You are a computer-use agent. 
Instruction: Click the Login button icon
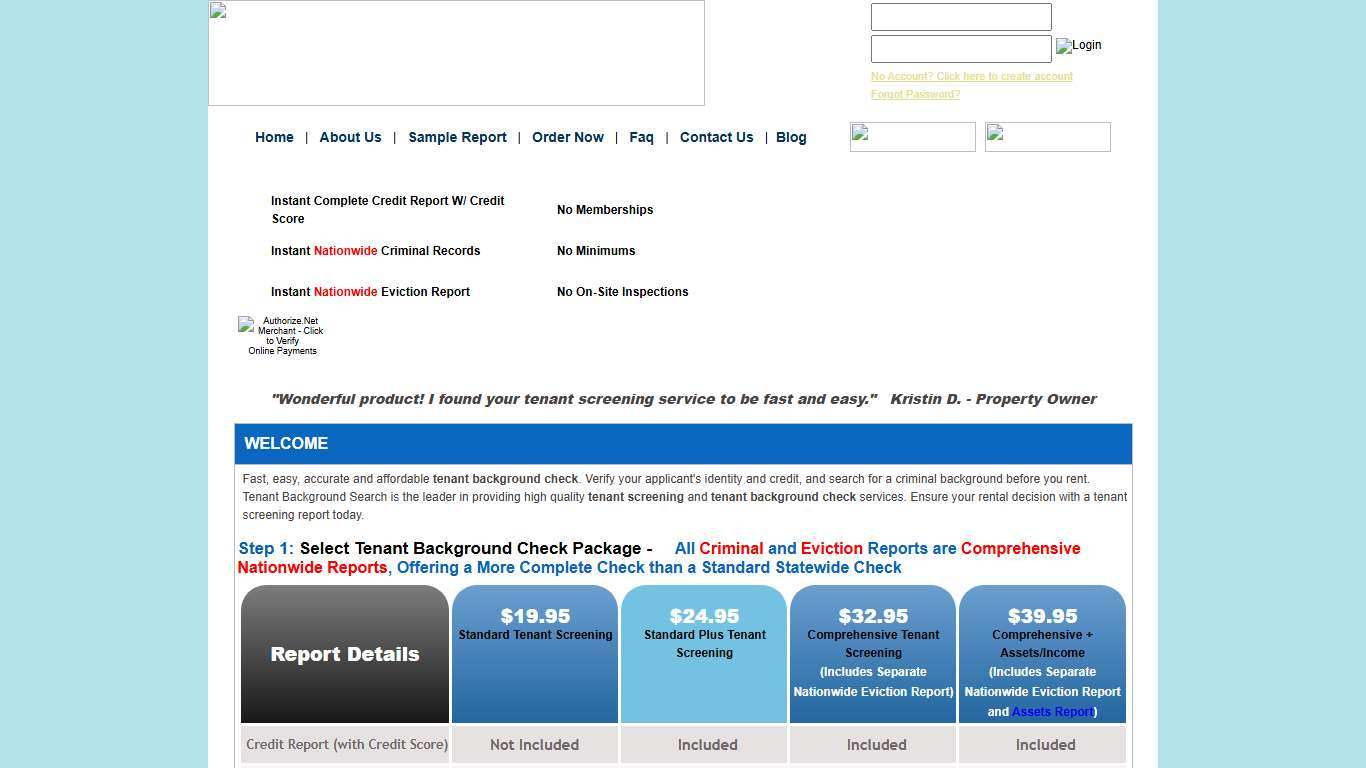coord(1077,46)
